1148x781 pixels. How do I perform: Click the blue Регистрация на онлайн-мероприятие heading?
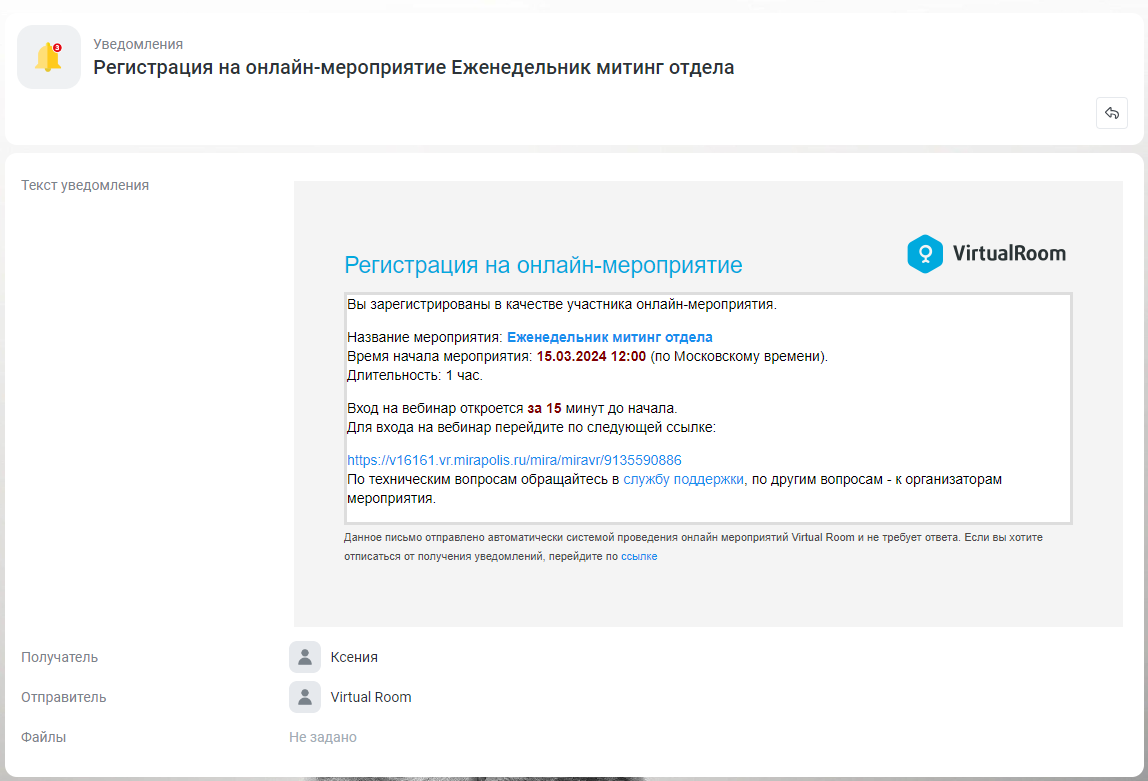[543, 265]
